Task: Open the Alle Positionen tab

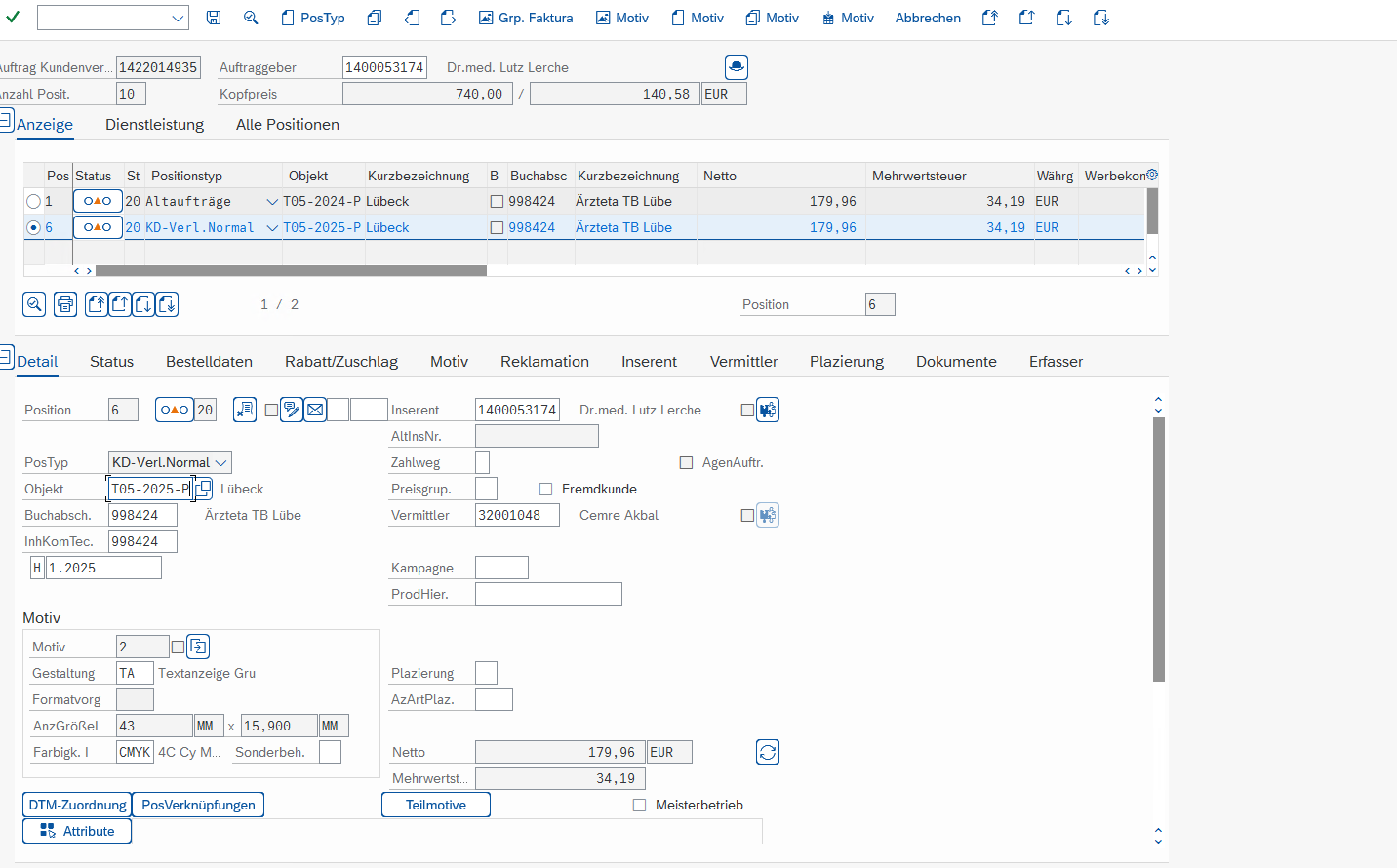Action: coord(288,125)
